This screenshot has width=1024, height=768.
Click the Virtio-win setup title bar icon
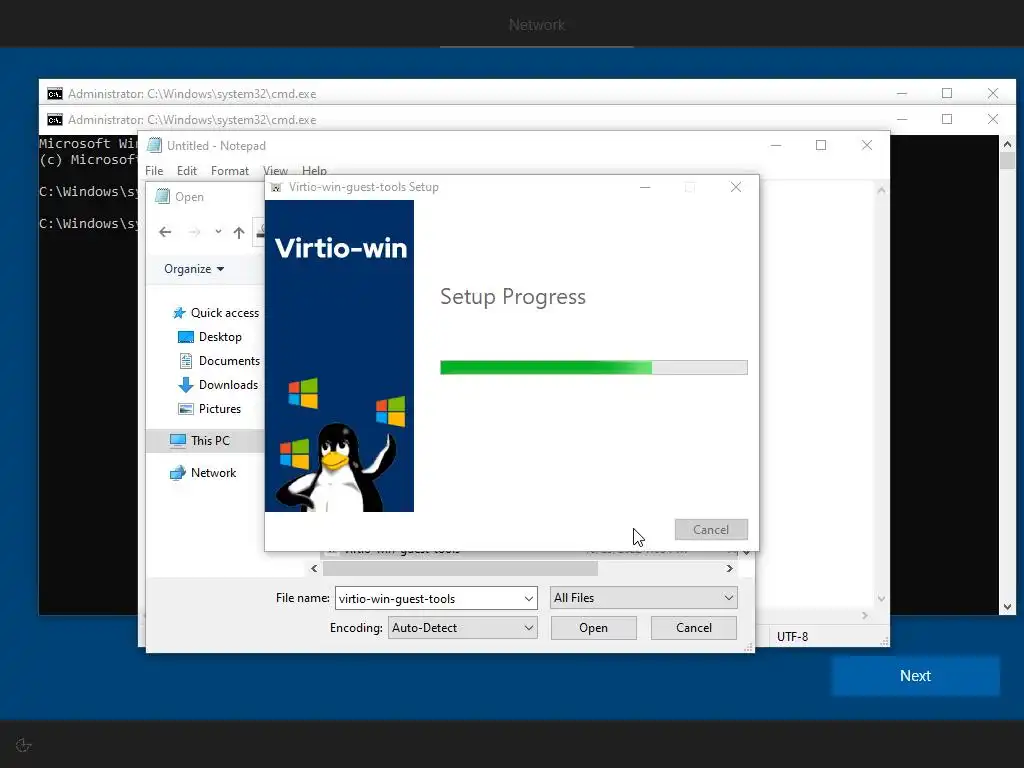(x=276, y=187)
